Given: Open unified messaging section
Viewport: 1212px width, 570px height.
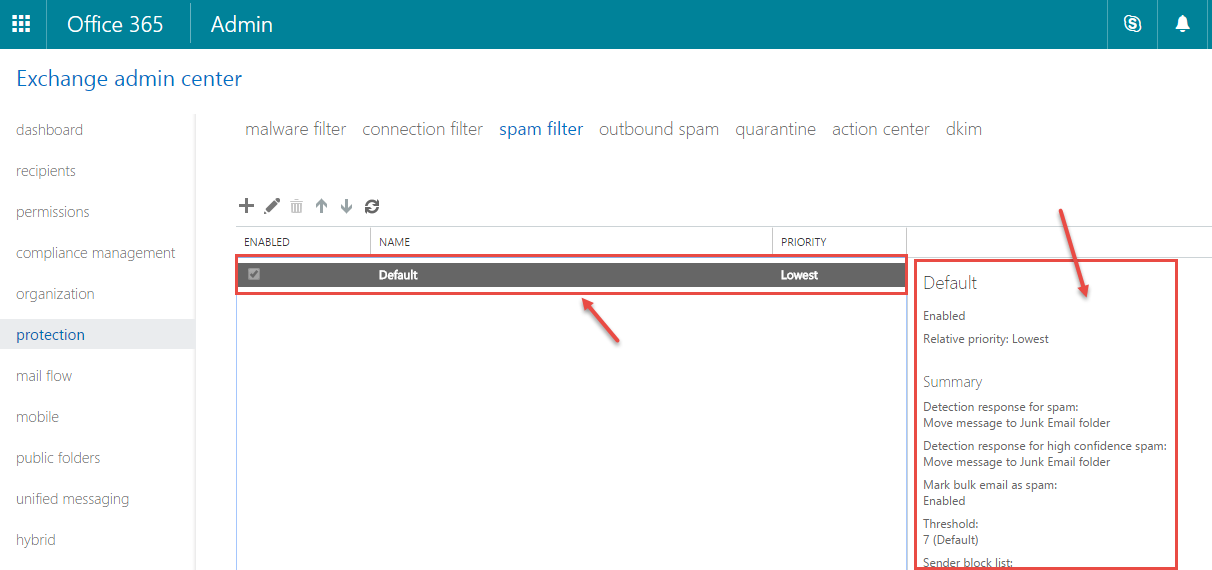Looking at the screenshot, I should [x=72, y=499].
